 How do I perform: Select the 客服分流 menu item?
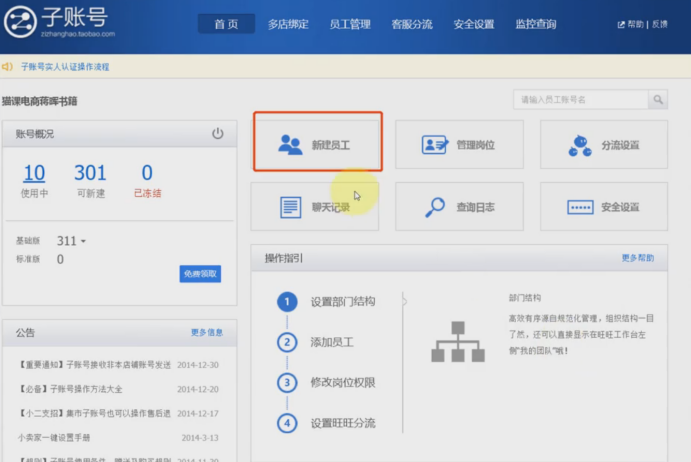click(x=412, y=24)
